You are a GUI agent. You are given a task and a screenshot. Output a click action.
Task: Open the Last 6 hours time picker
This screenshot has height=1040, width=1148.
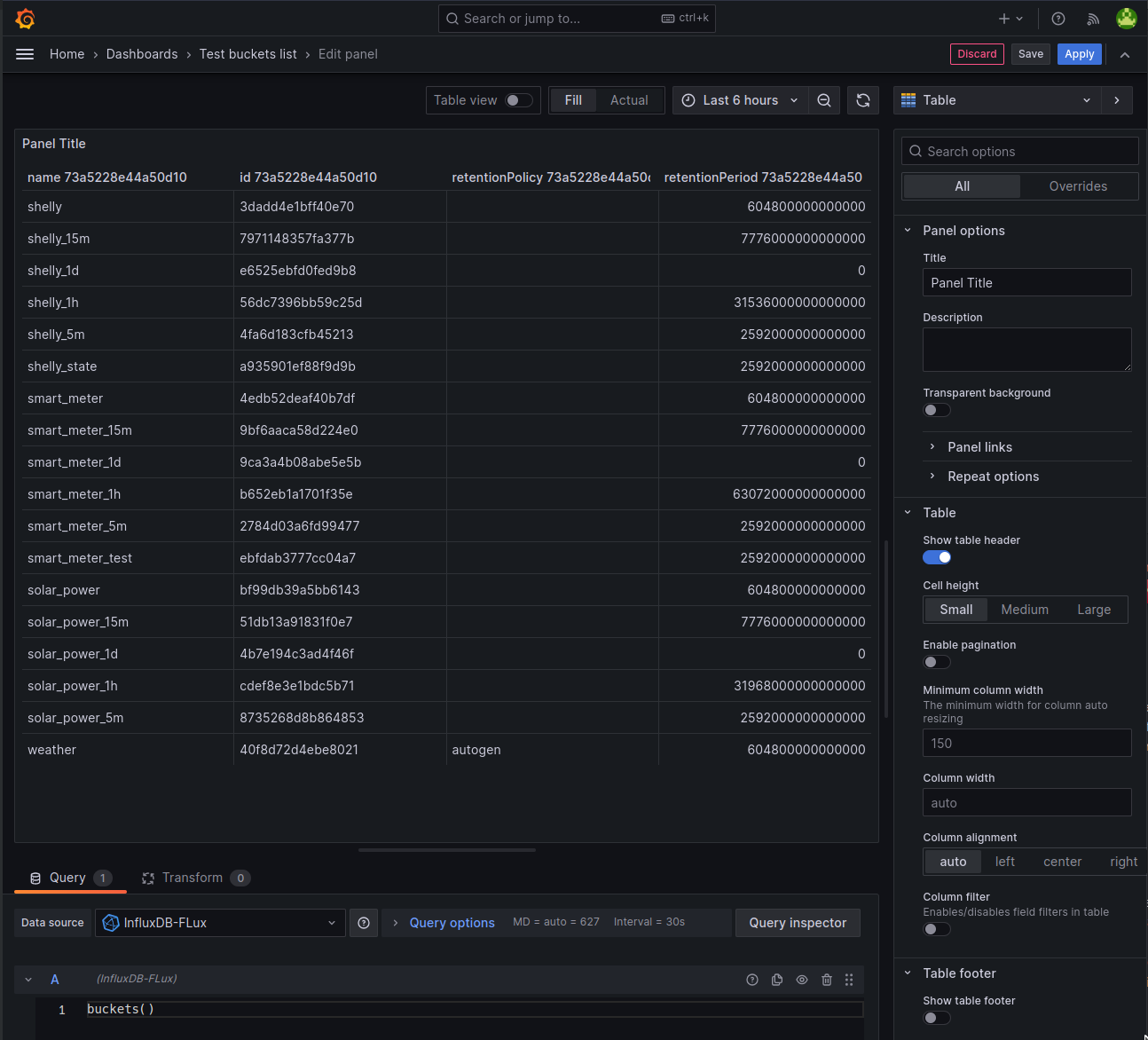click(x=739, y=100)
